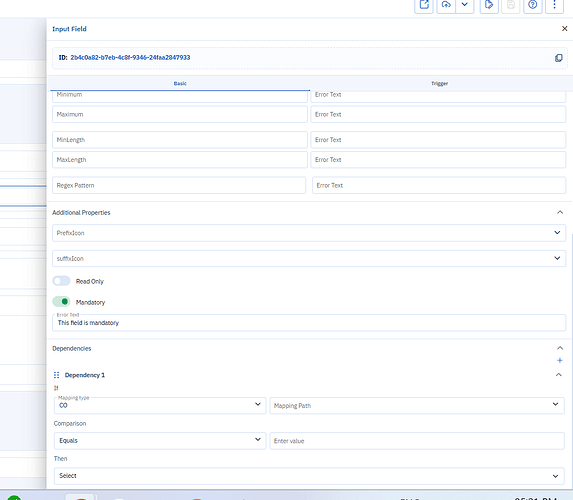This screenshot has height=500, width=573.
Task: Click the document edit icon in toolbar
Action: (x=489, y=5)
